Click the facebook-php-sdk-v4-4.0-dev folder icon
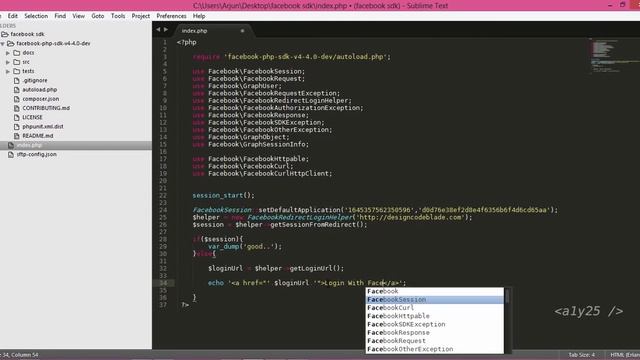 click(11, 43)
